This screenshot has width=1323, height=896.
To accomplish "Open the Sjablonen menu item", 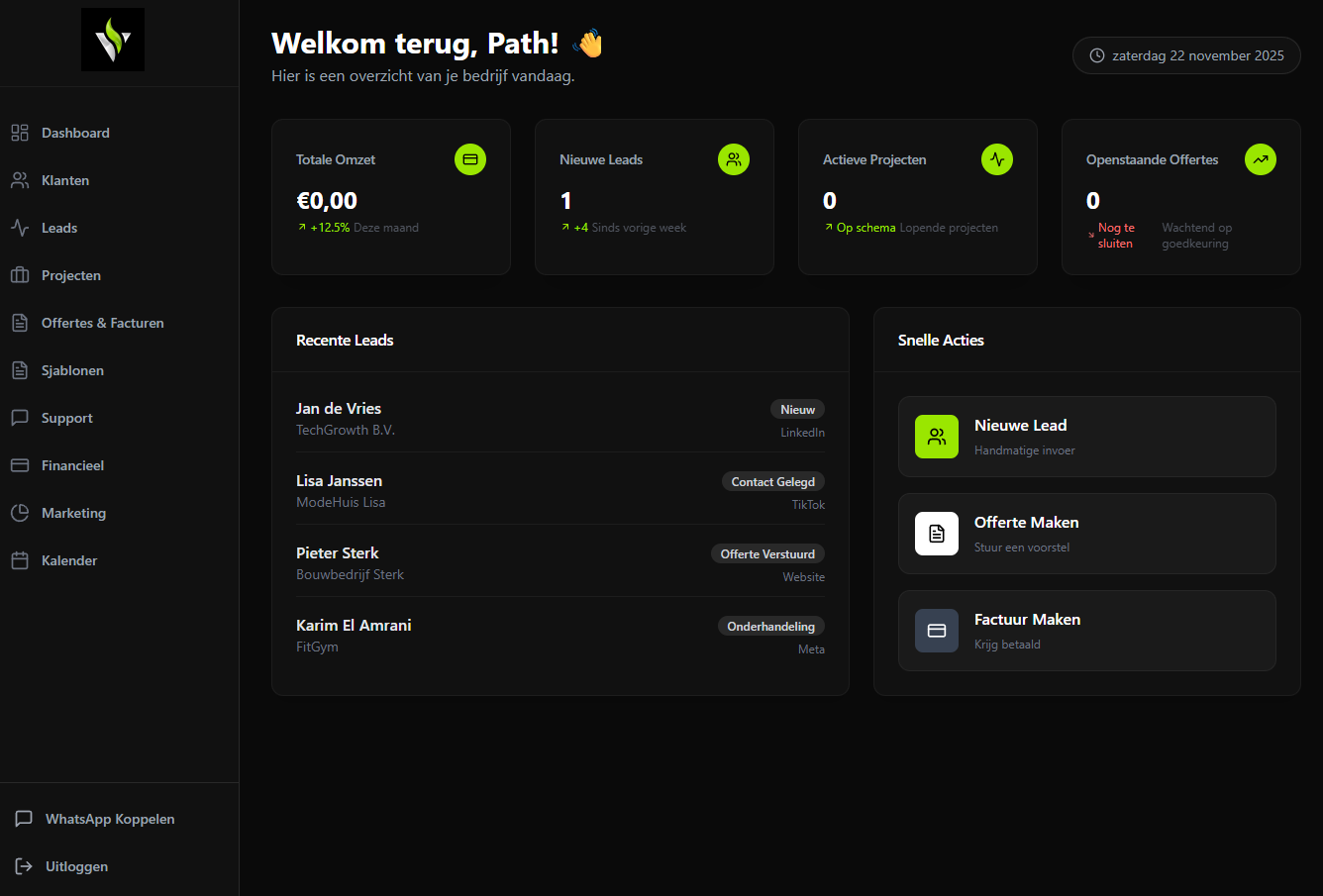I will 72,370.
